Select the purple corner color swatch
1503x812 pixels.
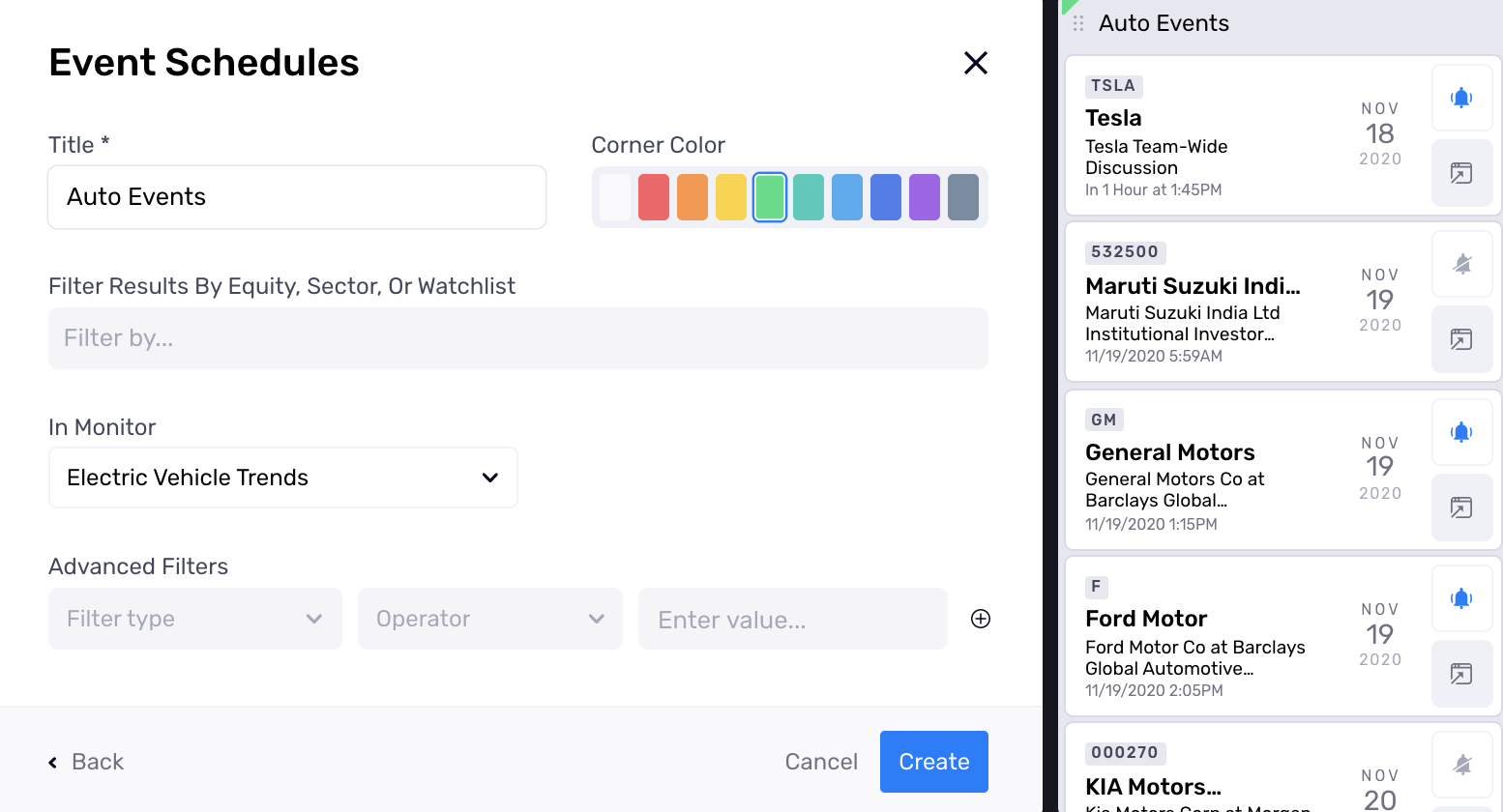pos(925,197)
